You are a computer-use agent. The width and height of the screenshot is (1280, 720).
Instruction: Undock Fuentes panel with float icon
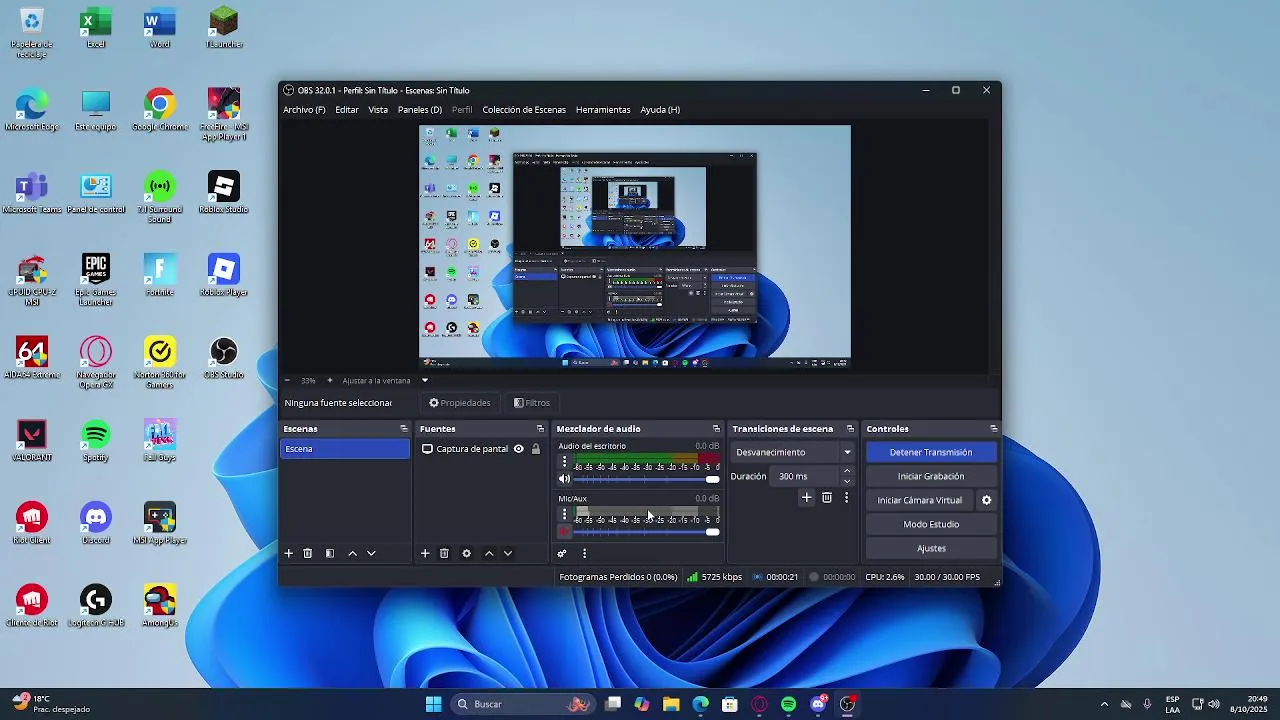coord(540,429)
